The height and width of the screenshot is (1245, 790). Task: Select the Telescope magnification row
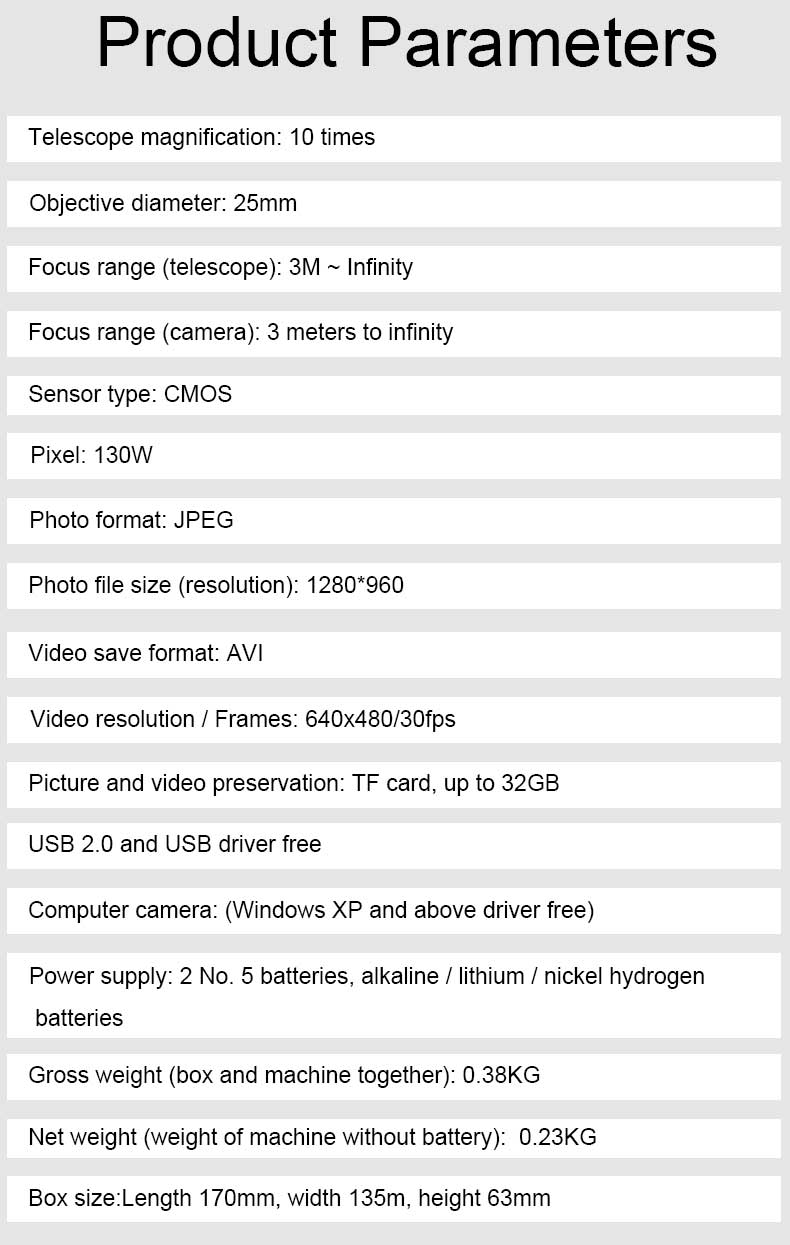click(x=394, y=139)
